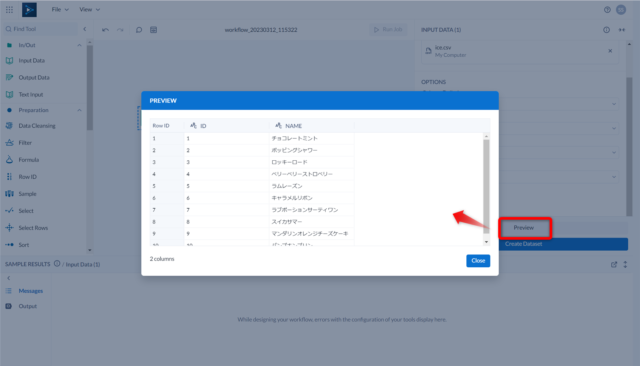Click the preview scrollbar down arrow
The width and height of the screenshot is (640, 366).
point(486,242)
